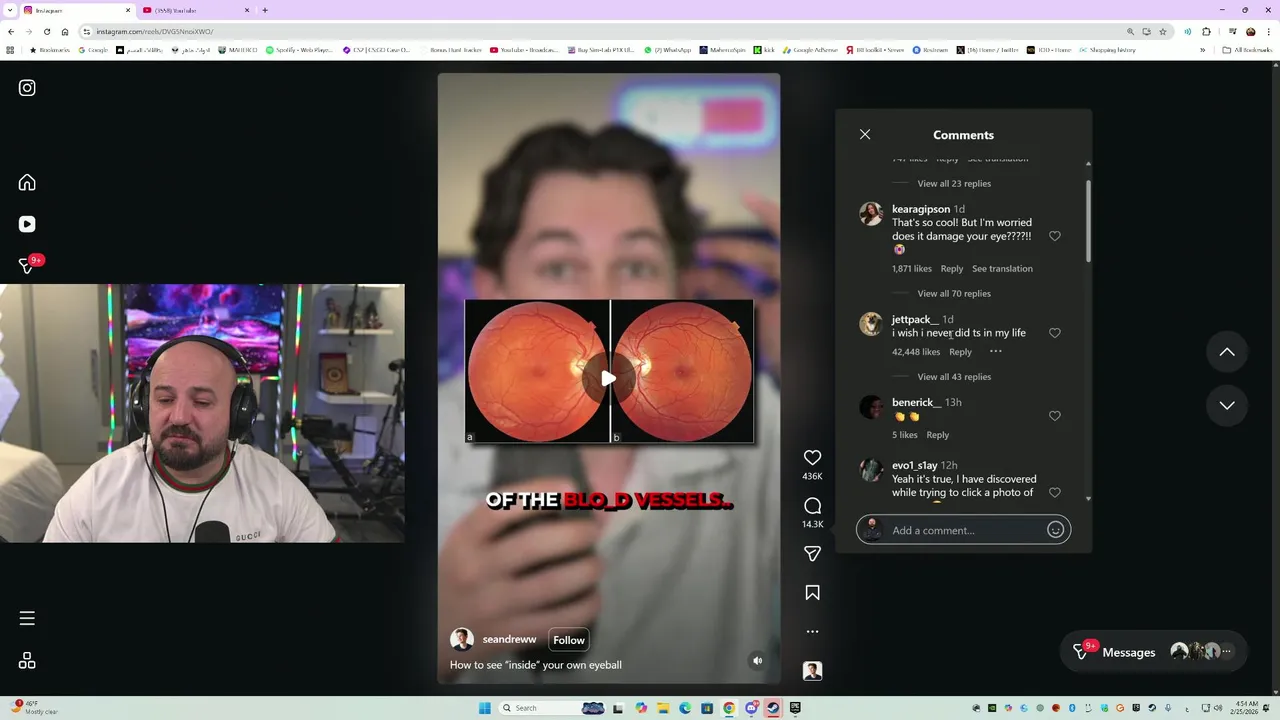Screen dimensions: 1280x720
Task: Bookmark this page with the star icon
Action: (1163, 31)
